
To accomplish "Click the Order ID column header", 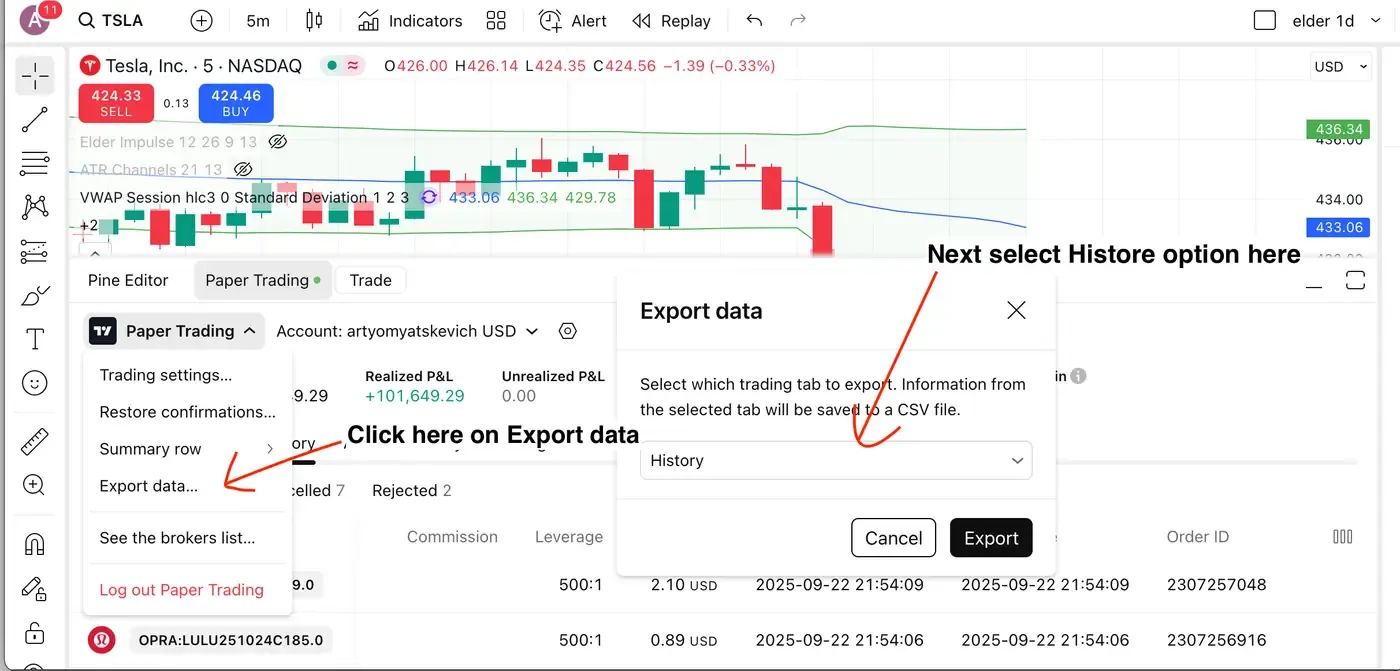I will pyautogui.click(x=1198, y=537).
